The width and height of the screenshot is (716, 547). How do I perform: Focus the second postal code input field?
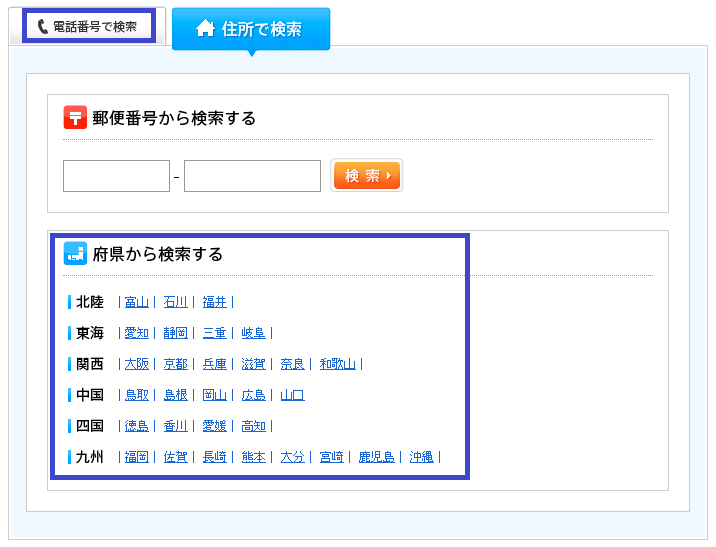coord(253,176)
